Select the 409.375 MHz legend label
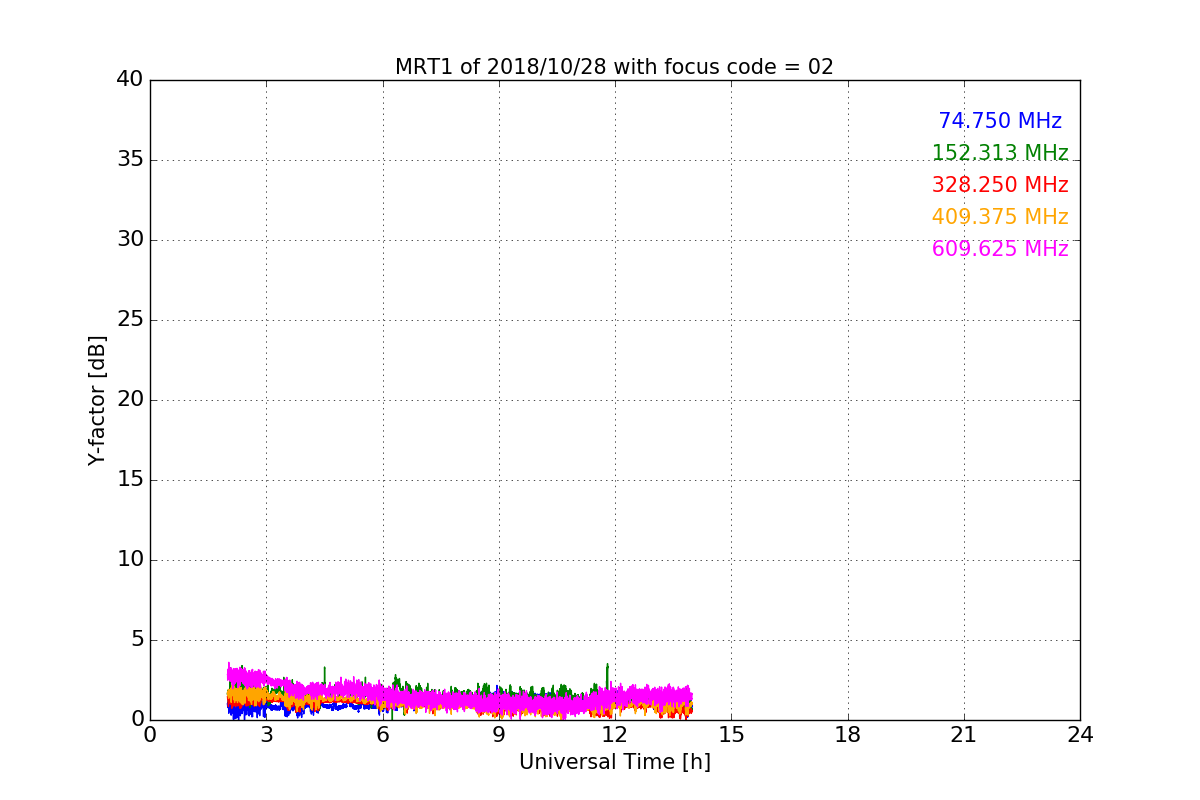 tap(1000, 217)
